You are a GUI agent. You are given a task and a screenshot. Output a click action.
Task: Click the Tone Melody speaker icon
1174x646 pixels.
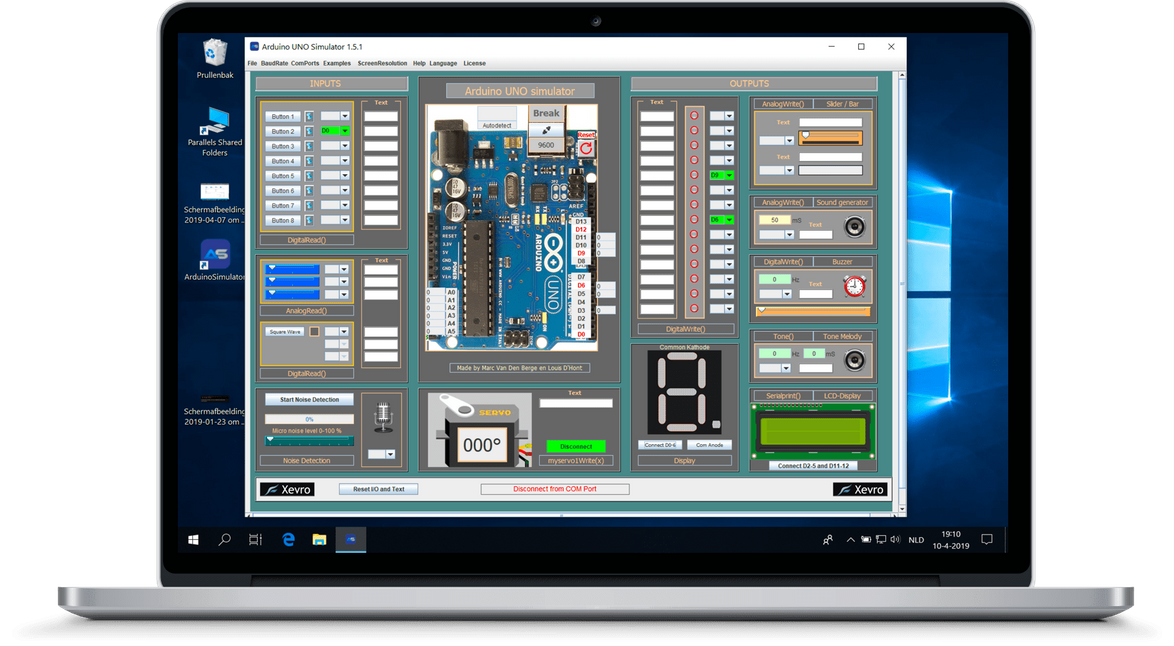(854, 360)
